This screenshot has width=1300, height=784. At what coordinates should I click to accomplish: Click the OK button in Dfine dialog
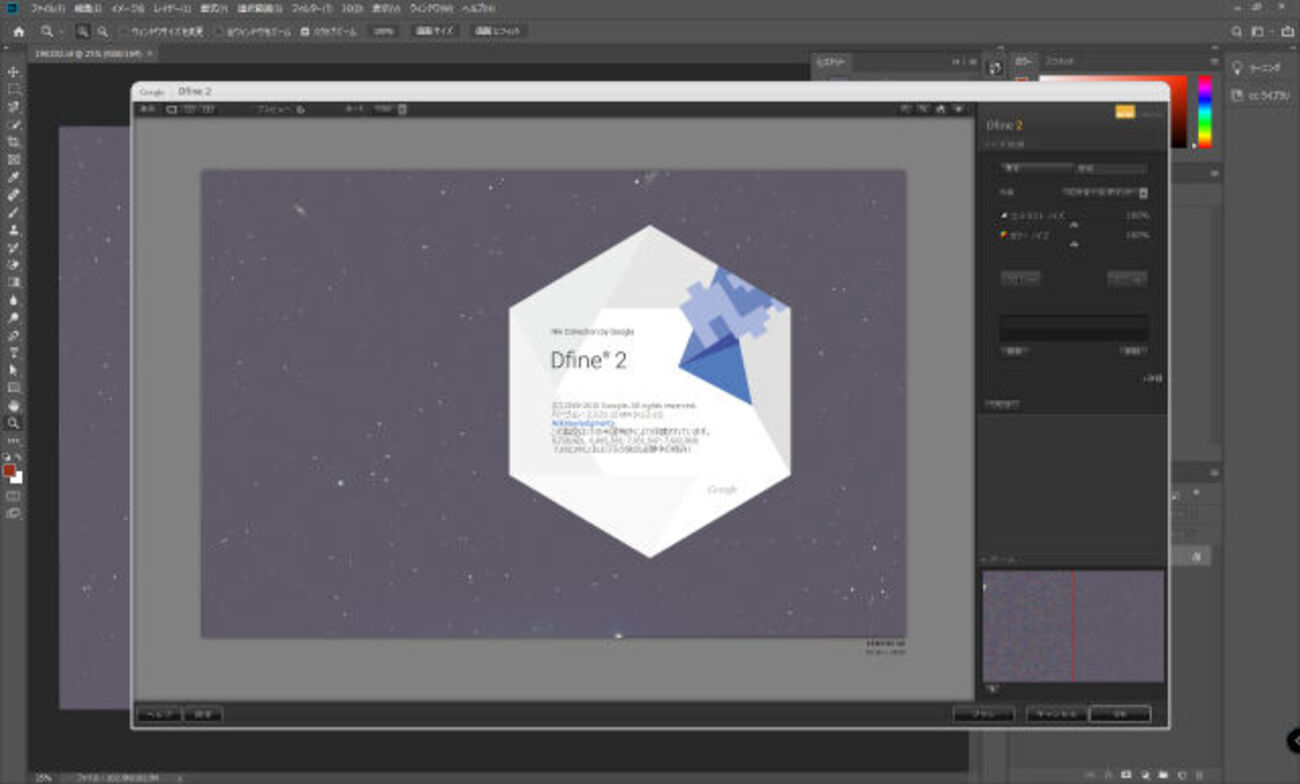[x=1119, y=714]
